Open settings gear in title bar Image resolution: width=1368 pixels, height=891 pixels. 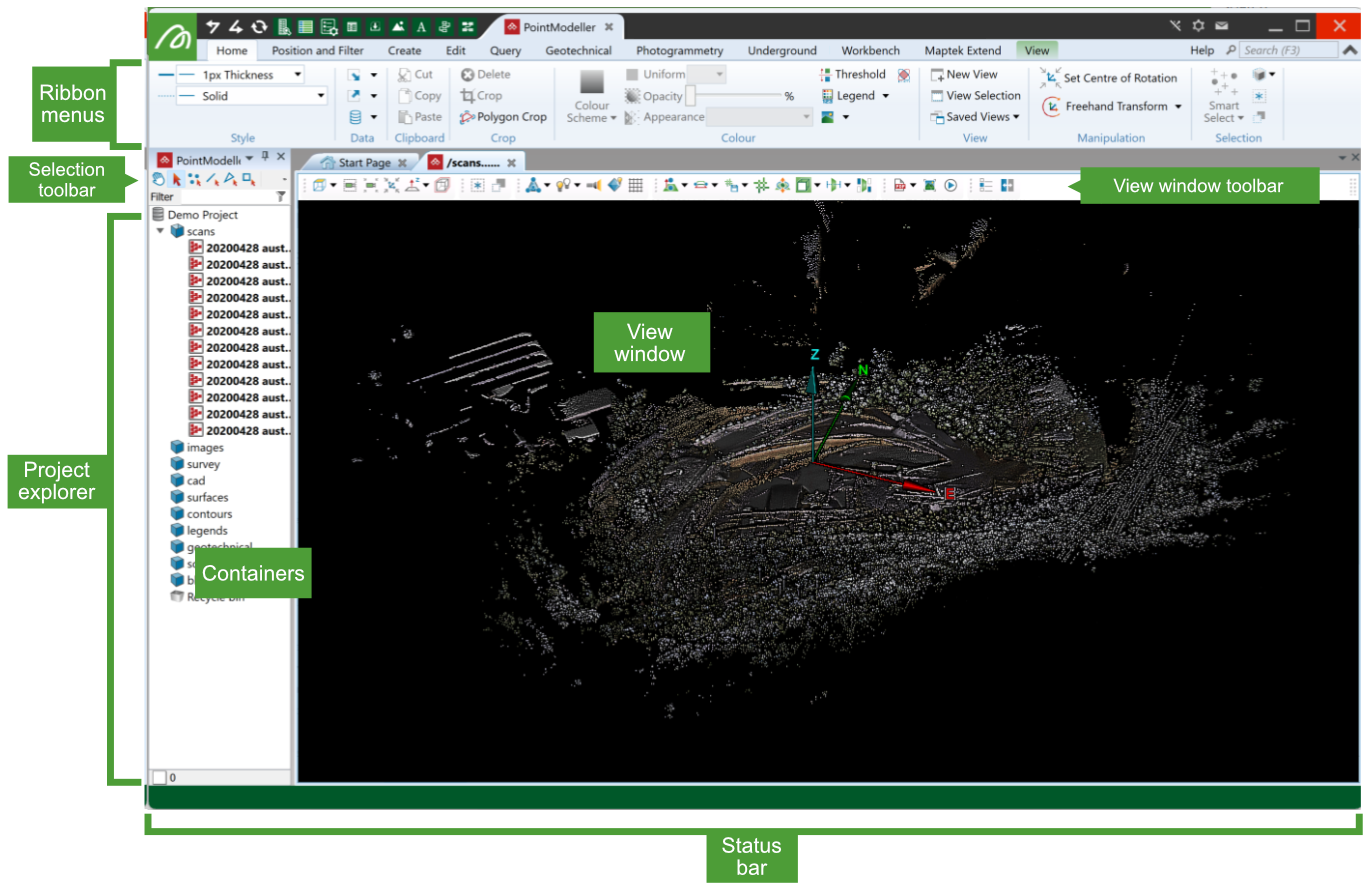coord(1198,26)
